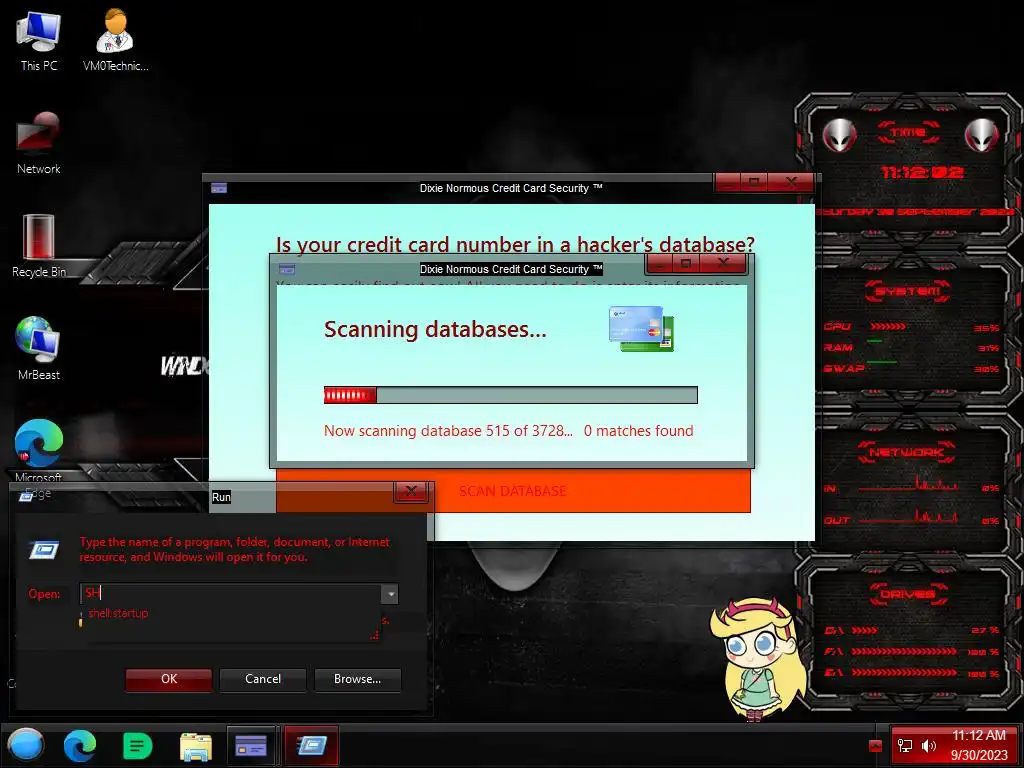The width and height of the screenshot is (1024, 768).
Task: Open Edge from the taskbar
Action: [80, 745]
